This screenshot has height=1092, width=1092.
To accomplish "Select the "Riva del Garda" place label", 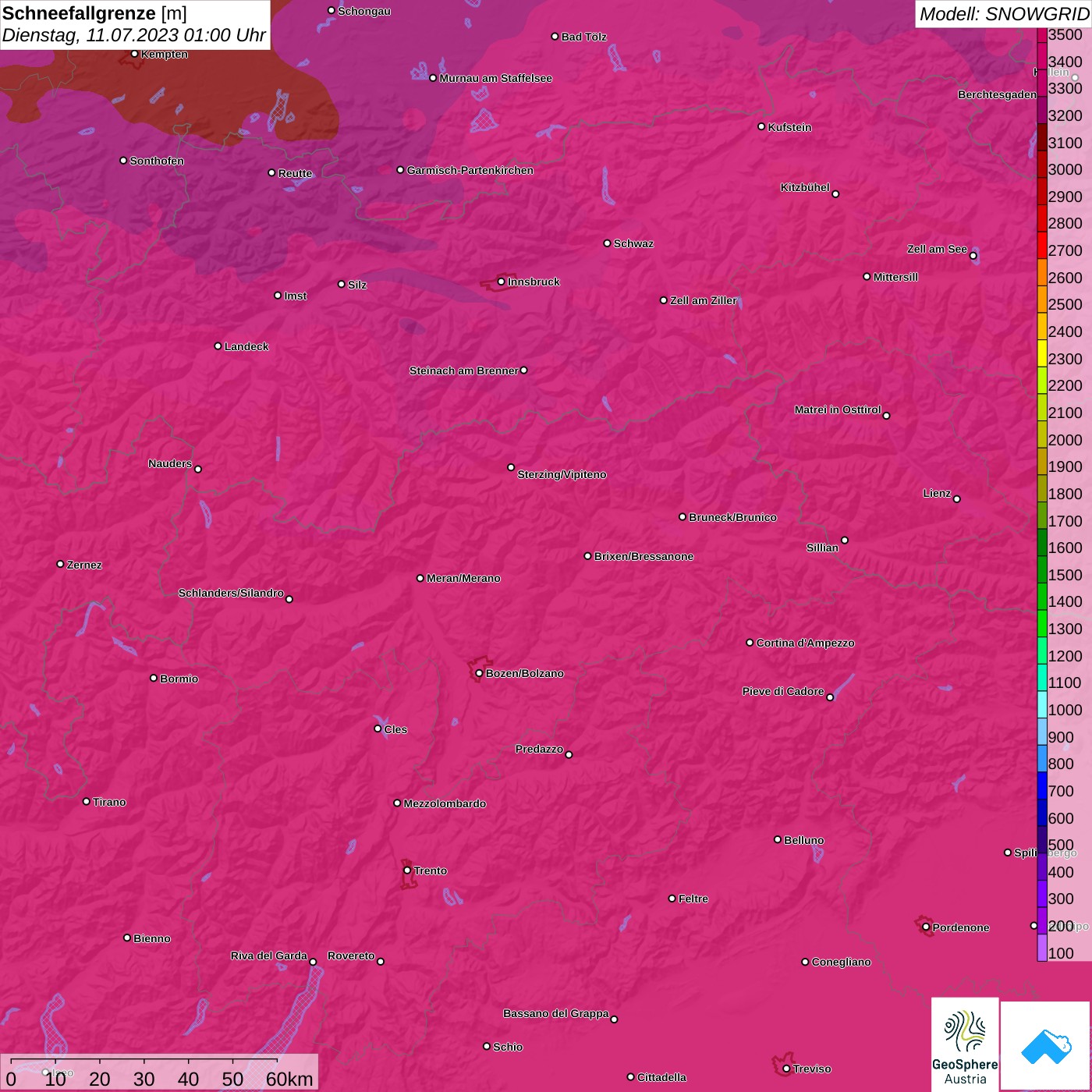I will [269, 955].
